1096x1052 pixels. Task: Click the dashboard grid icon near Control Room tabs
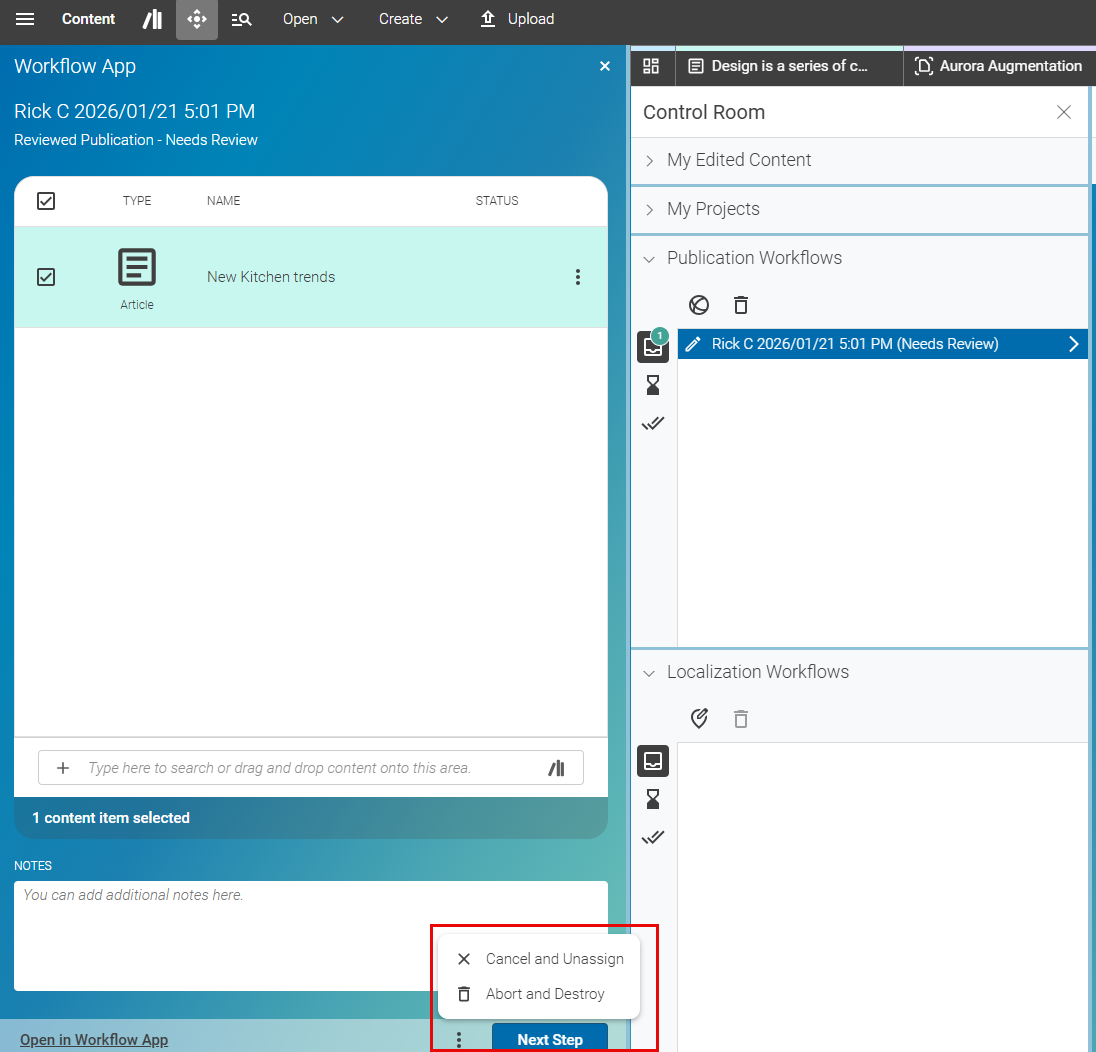(652, 67)
